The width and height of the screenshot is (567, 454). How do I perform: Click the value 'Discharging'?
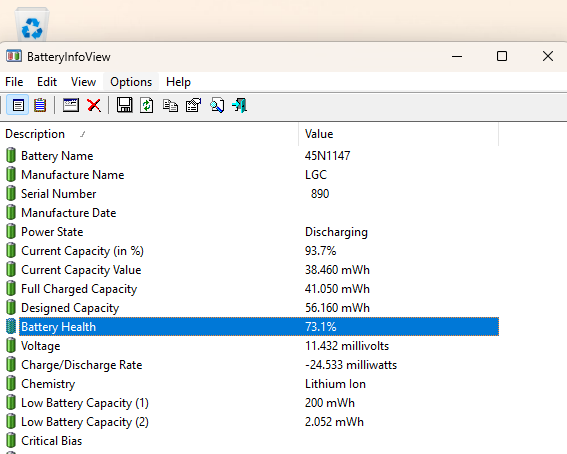click(x=336, y=232)
